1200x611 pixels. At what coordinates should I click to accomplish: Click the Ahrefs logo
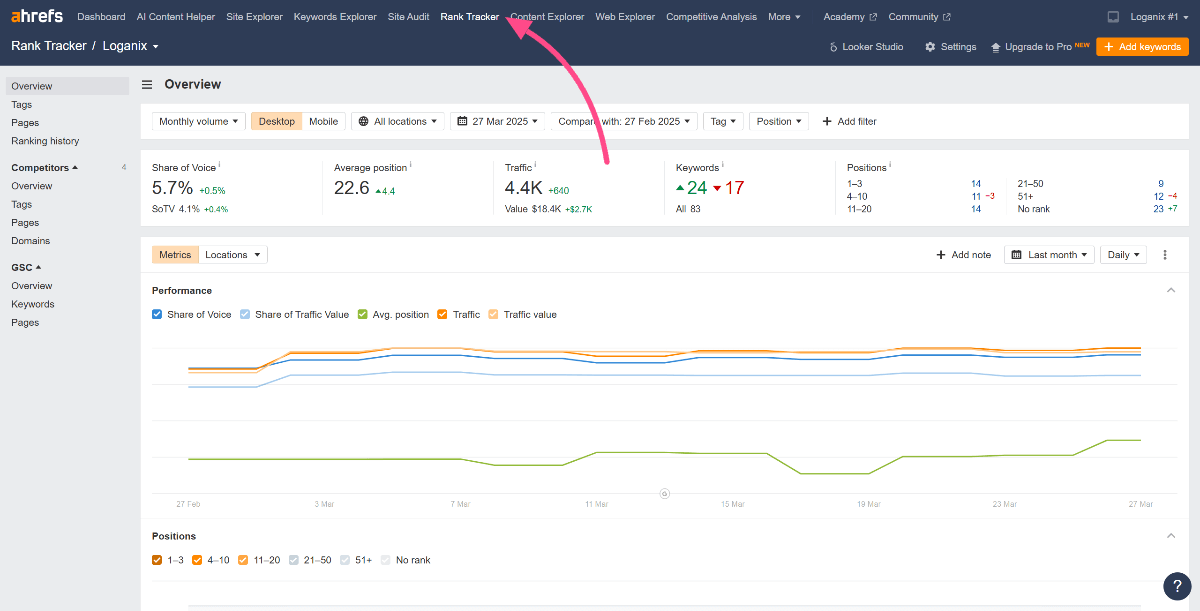(38, 17)
